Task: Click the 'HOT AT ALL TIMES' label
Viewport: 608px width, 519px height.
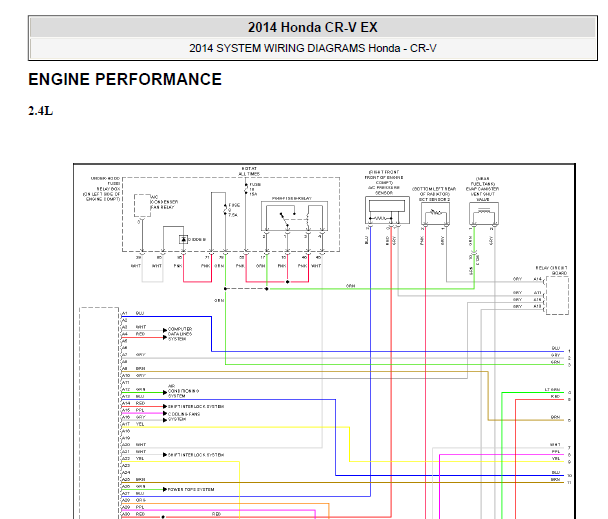Action: [249, 171]
